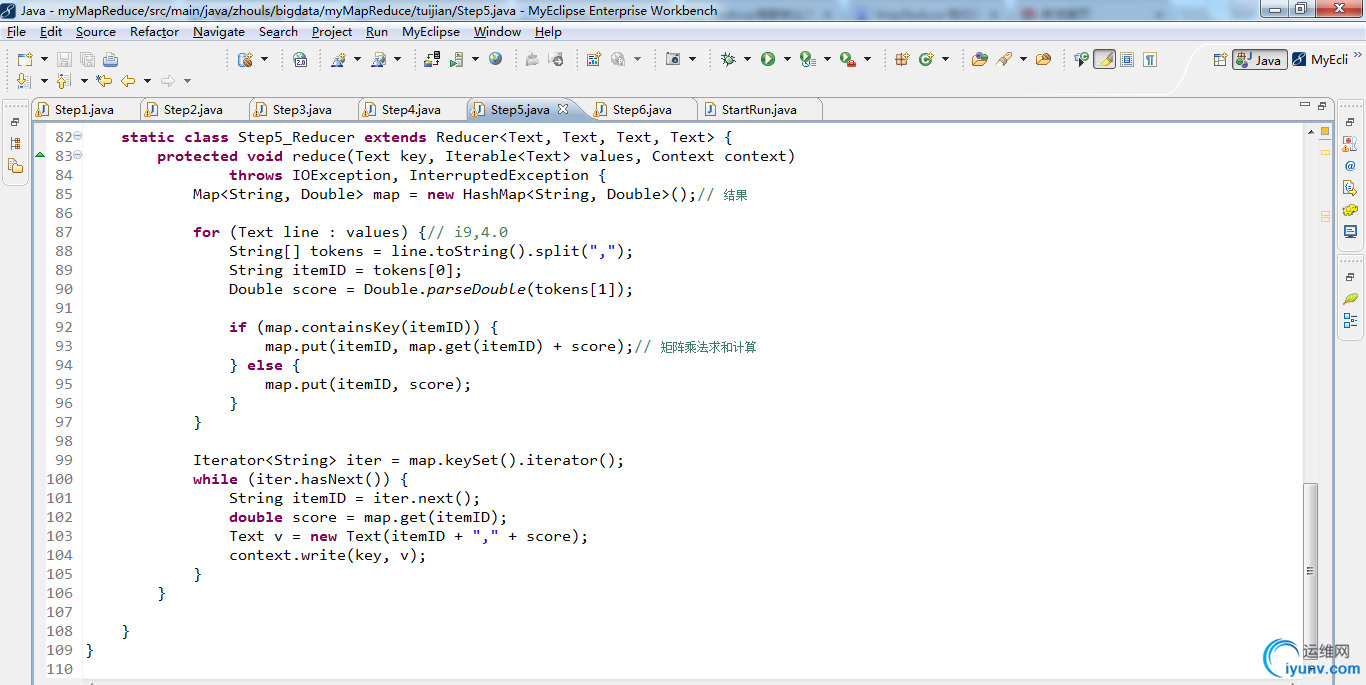
Task: Toggle Mark Occurrences highlighter button
Action: click(x=1104, y=59)
